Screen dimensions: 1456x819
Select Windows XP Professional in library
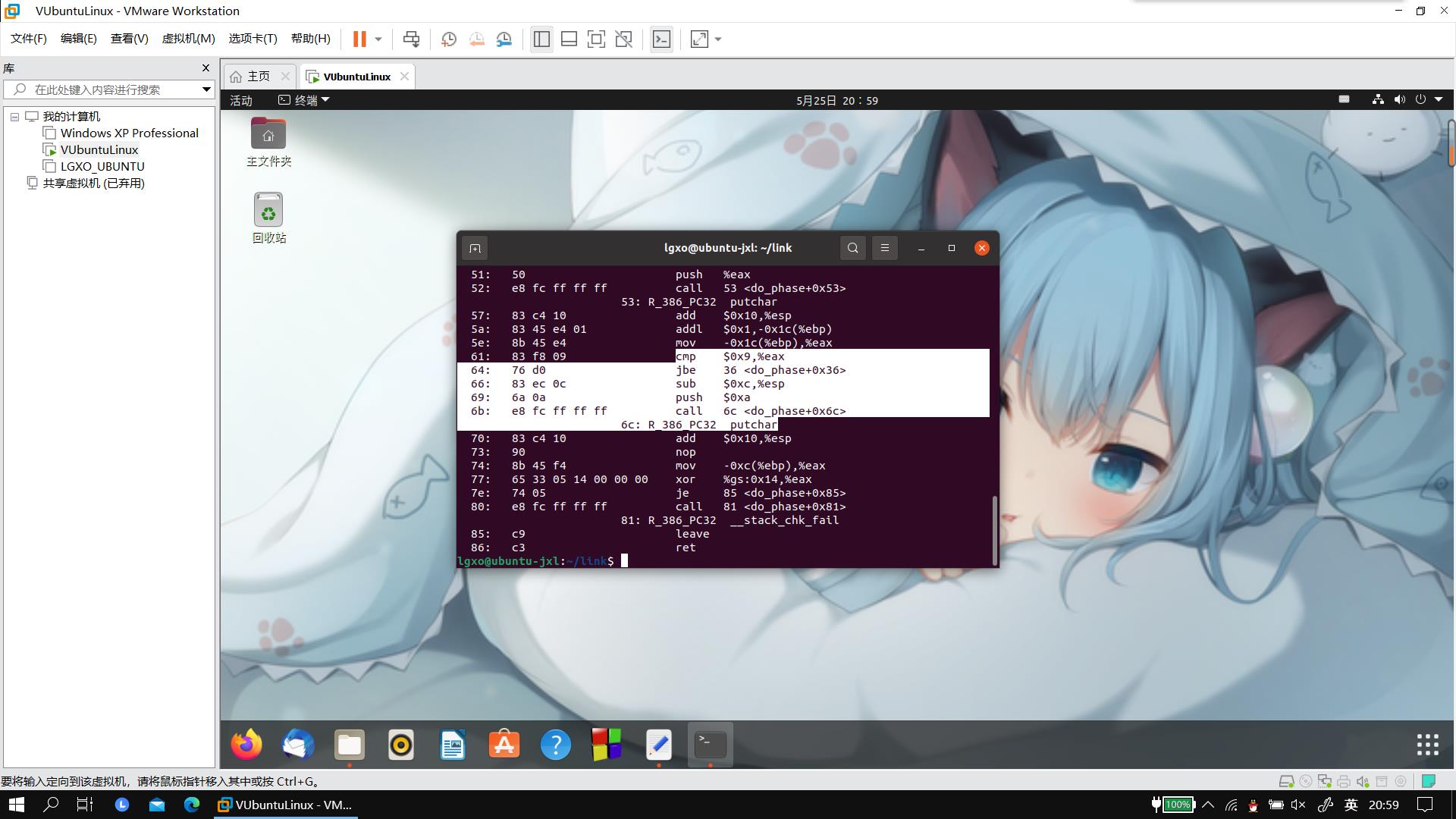click(x=129, y=133)
